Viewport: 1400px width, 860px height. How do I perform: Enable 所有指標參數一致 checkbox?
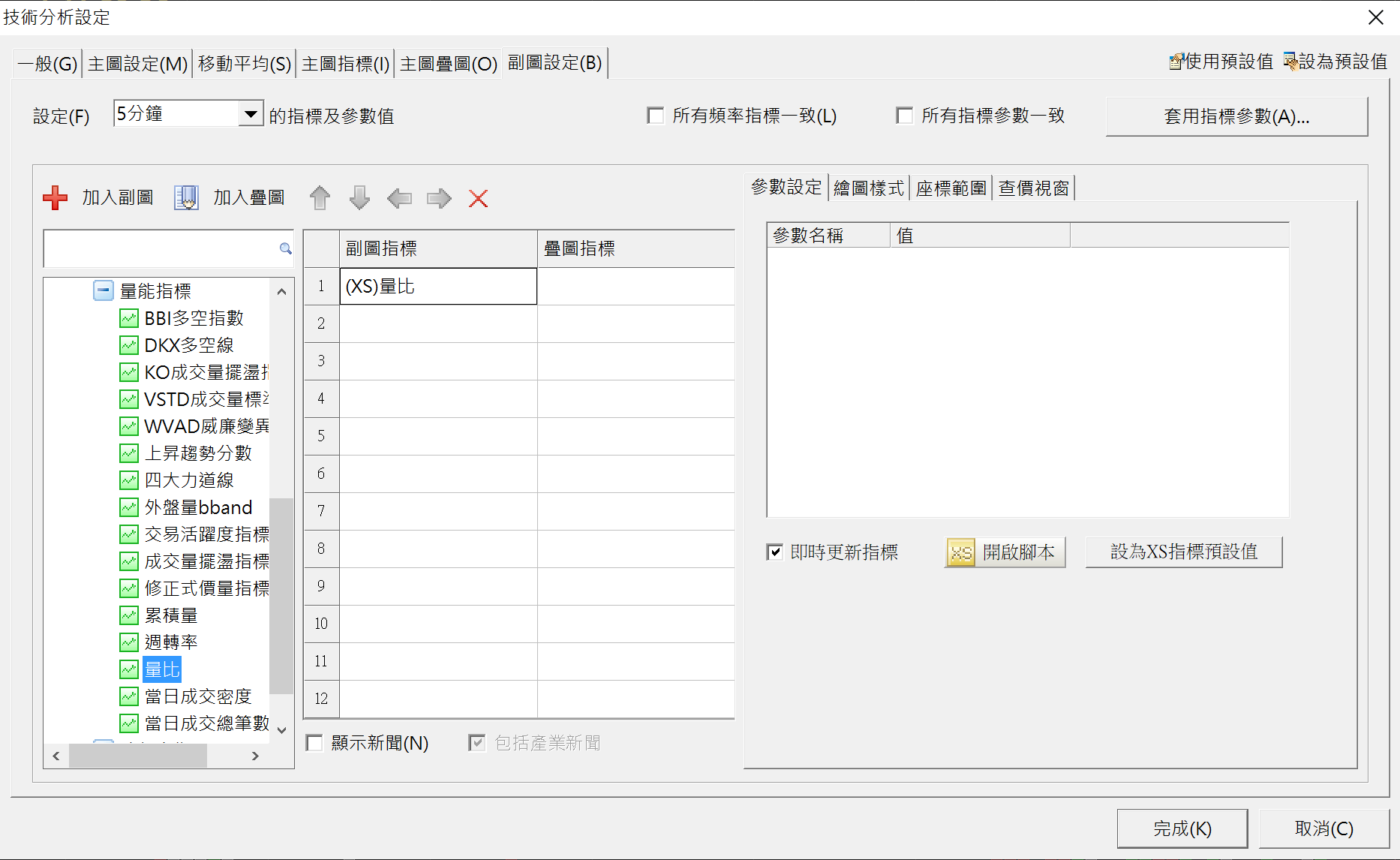(905, 116)
